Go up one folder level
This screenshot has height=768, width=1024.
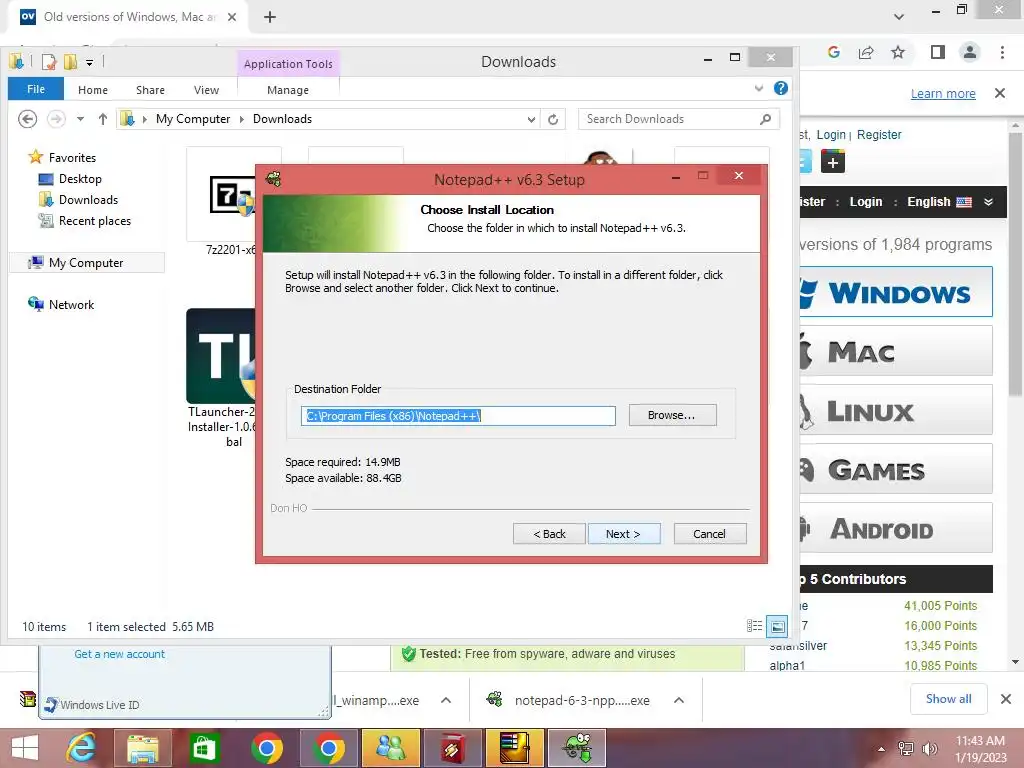103,119
